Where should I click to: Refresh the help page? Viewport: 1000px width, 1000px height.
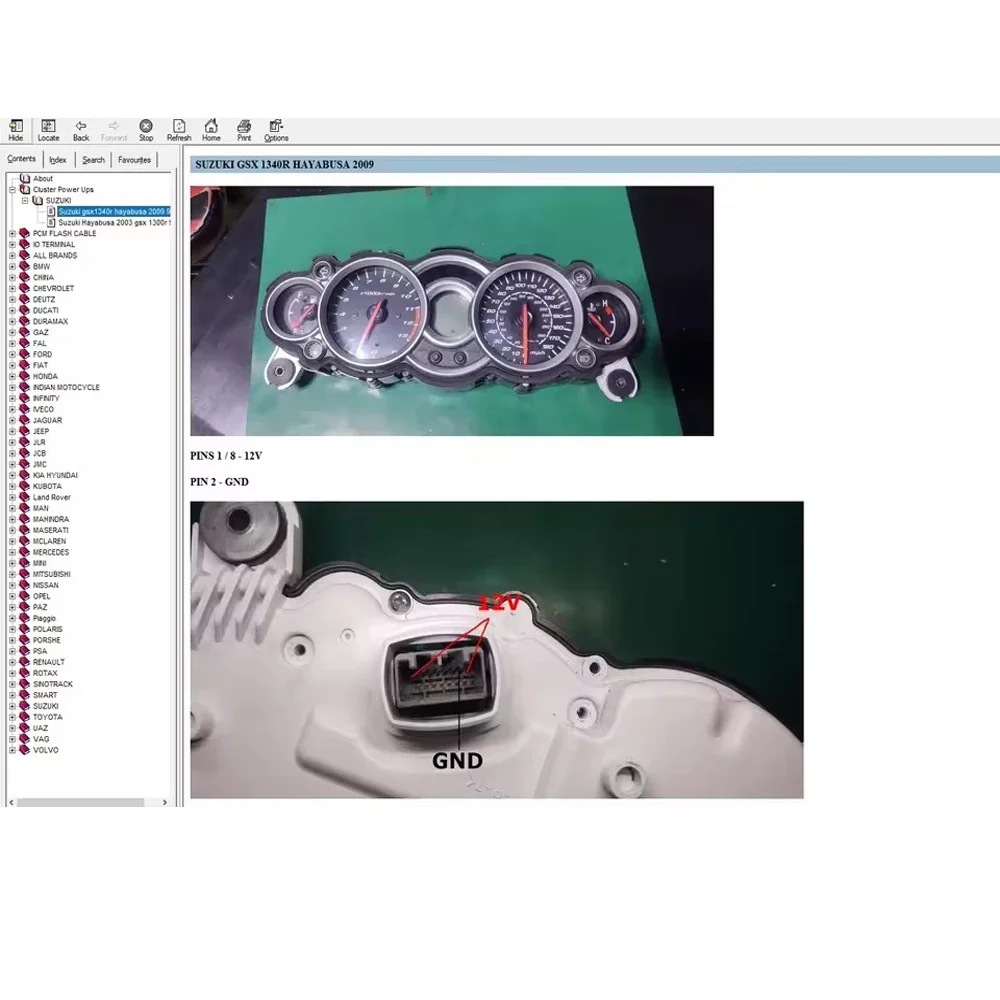(179, 129)
